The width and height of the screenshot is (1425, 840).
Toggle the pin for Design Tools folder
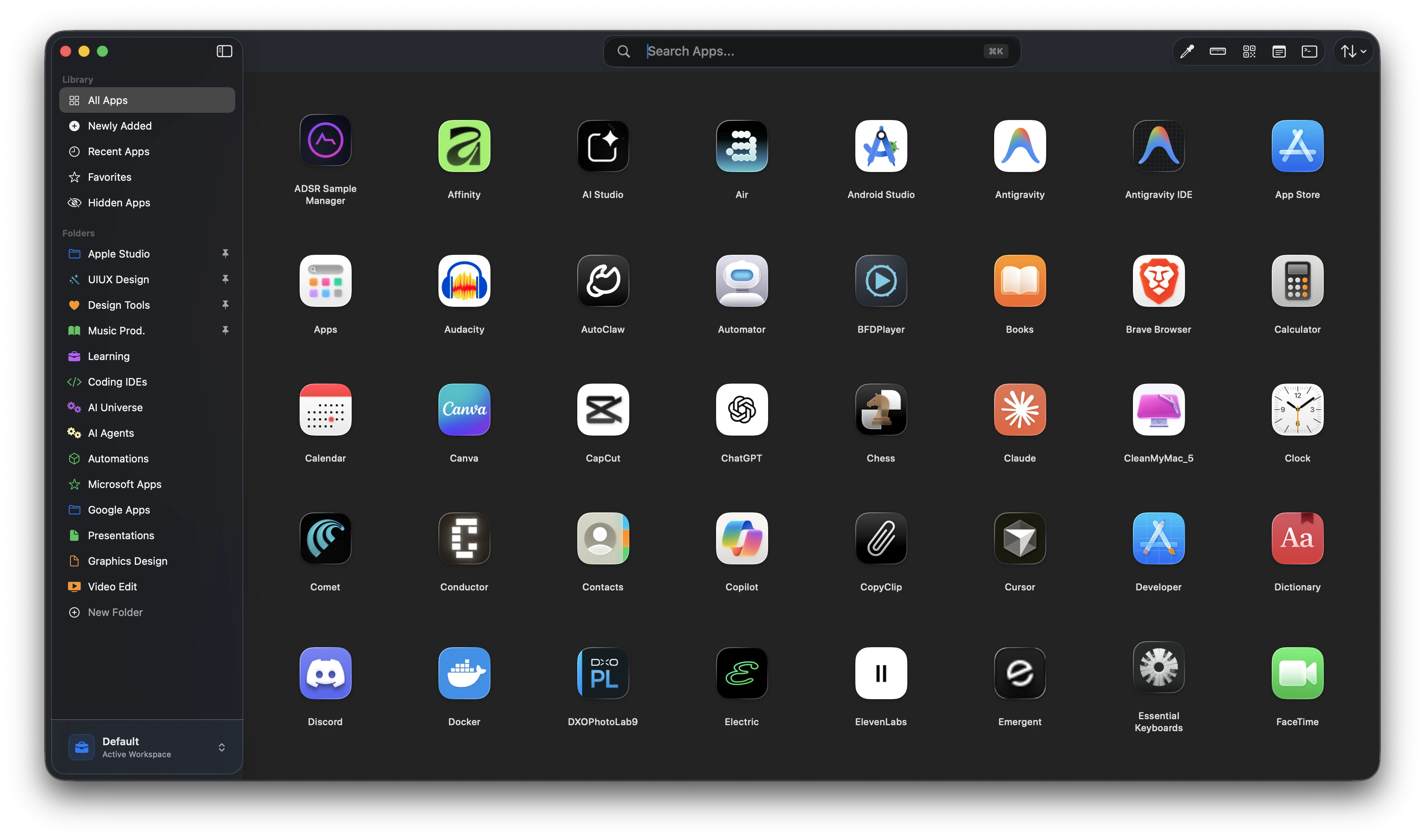(x=225, y=304)
